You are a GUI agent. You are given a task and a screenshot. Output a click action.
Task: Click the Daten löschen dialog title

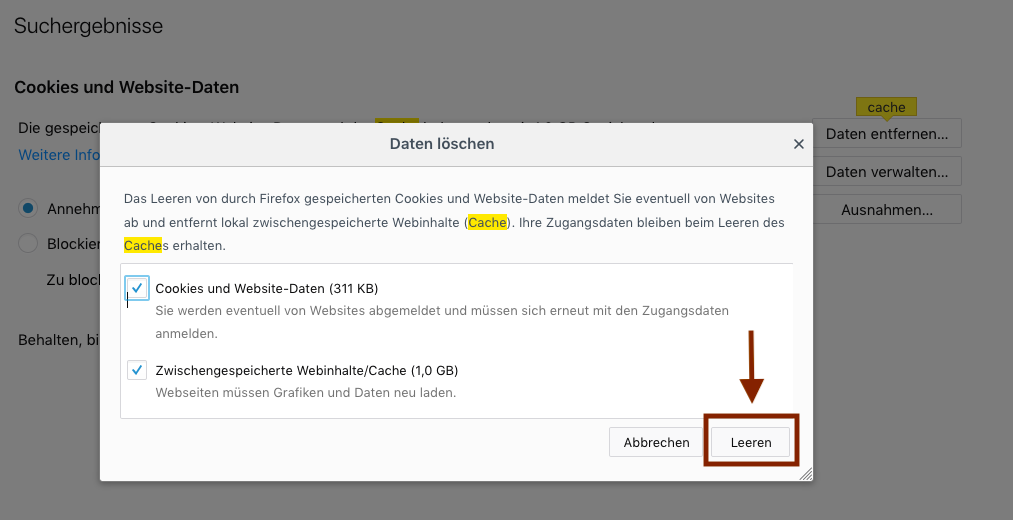(442, 143)
